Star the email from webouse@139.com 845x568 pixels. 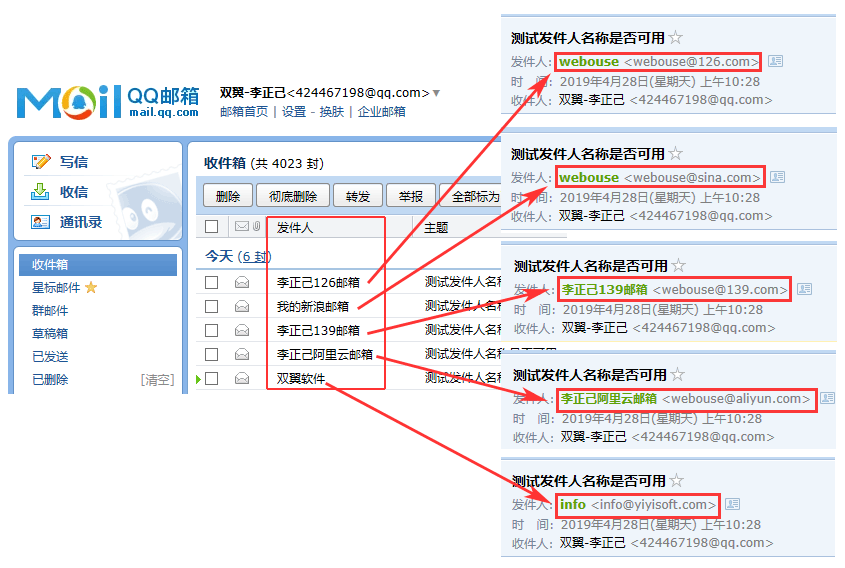(x=679, y=266)
